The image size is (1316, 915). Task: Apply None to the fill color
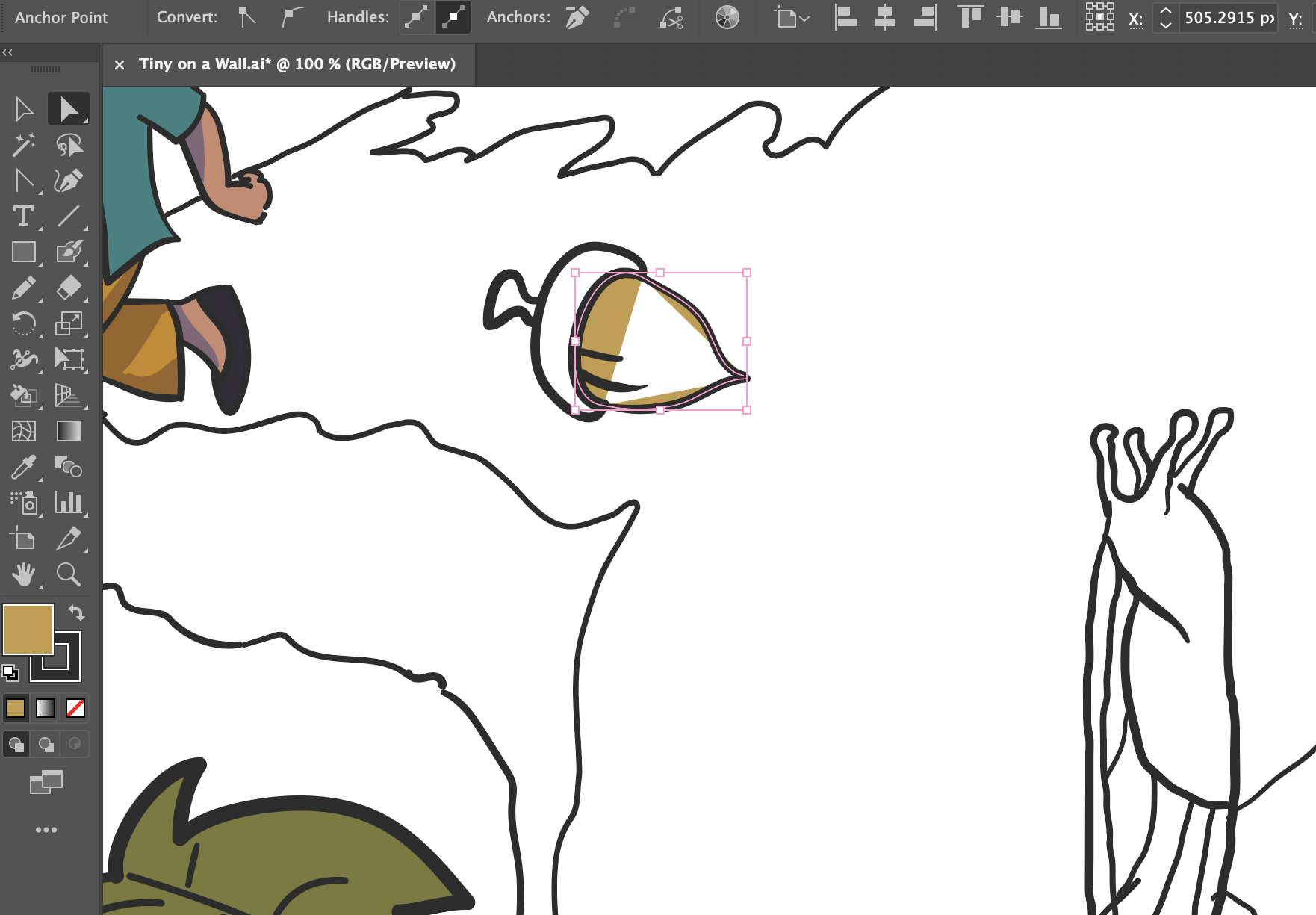click(74, 708)
